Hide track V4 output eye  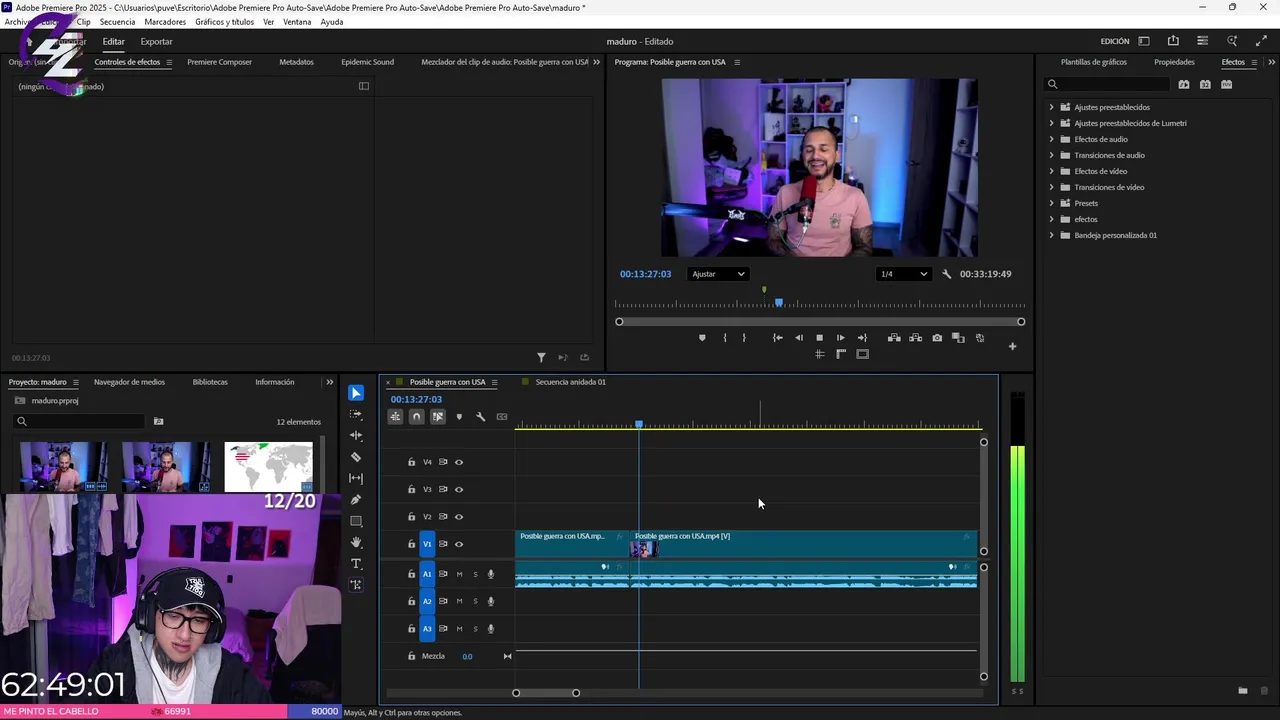[459, 462]
